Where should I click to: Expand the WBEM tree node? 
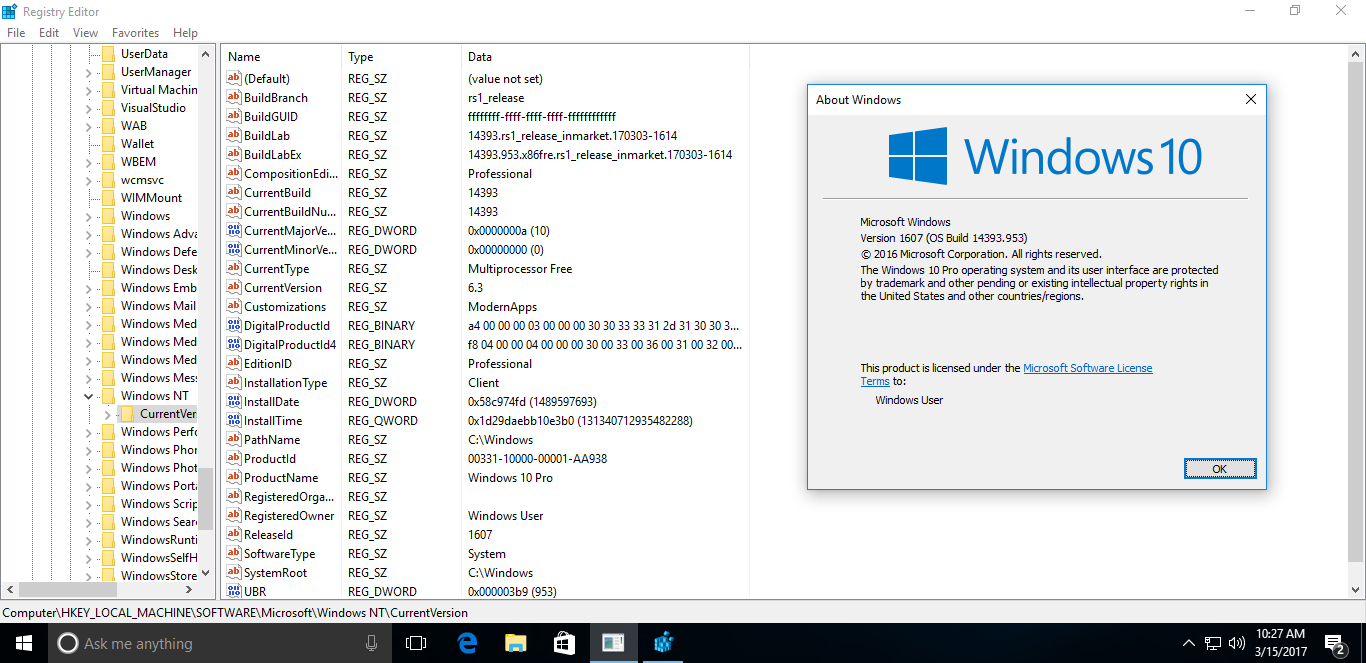pos(88,162)
